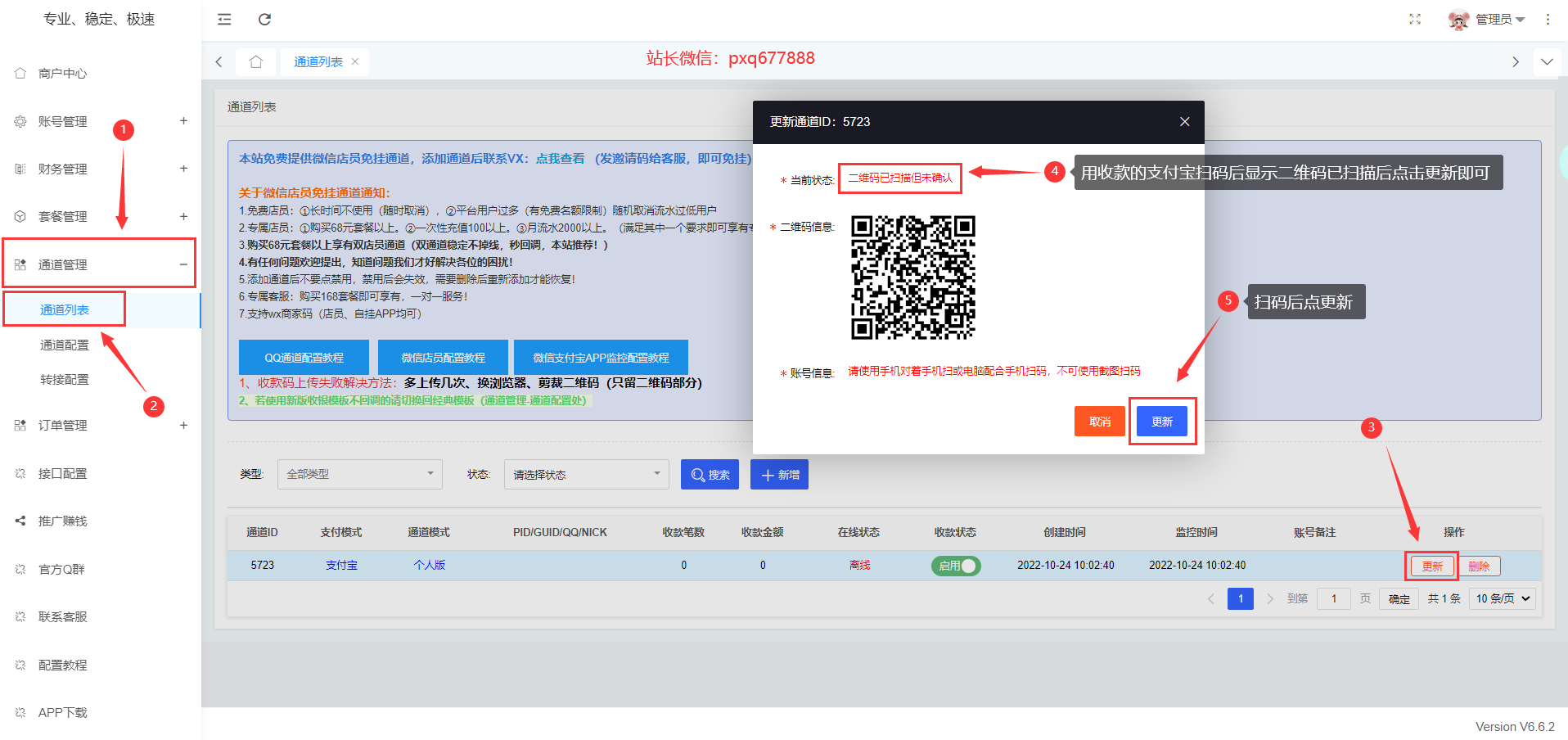Close the 通道列表 tab
Viewport: 1568px width, 740px height.
click(x=355, y=61)
